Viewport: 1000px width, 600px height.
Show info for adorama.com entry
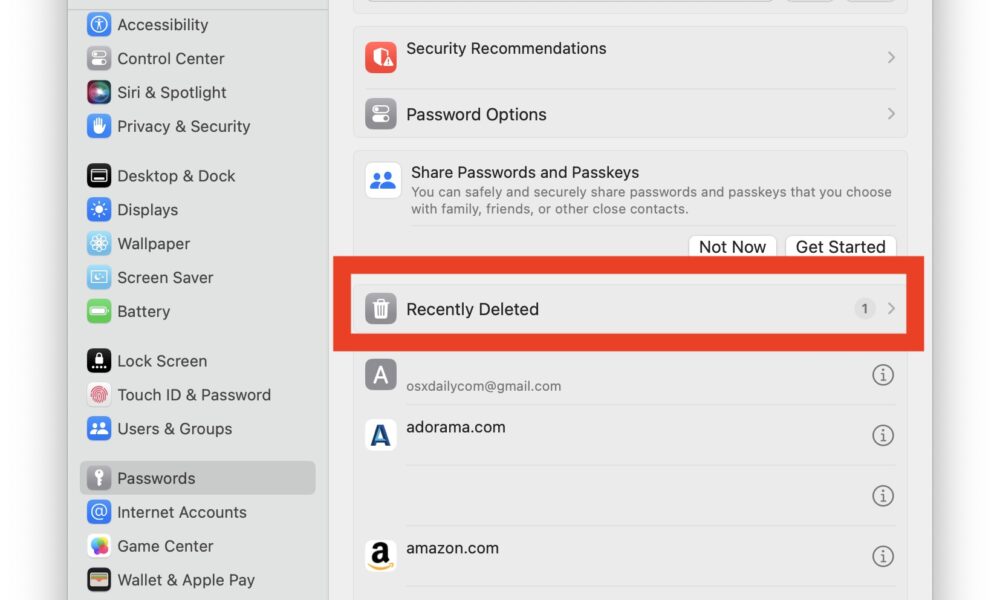point(883,435)
